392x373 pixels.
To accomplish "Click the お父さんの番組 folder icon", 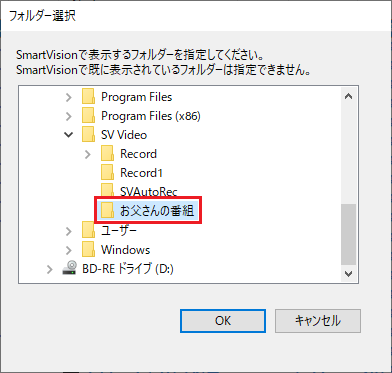I will point(107,211).
